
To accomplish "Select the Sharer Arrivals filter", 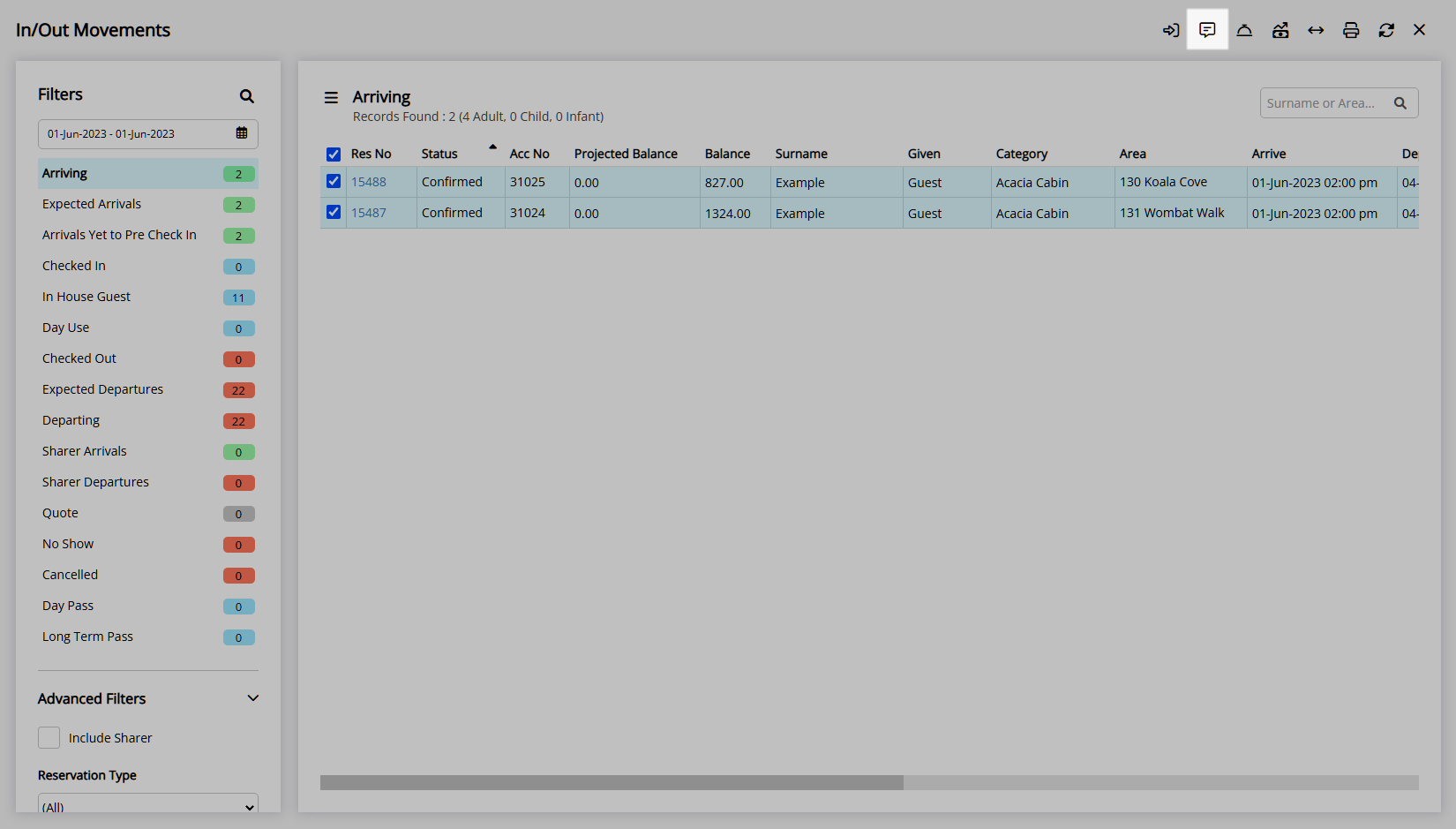I will [148, 451].
